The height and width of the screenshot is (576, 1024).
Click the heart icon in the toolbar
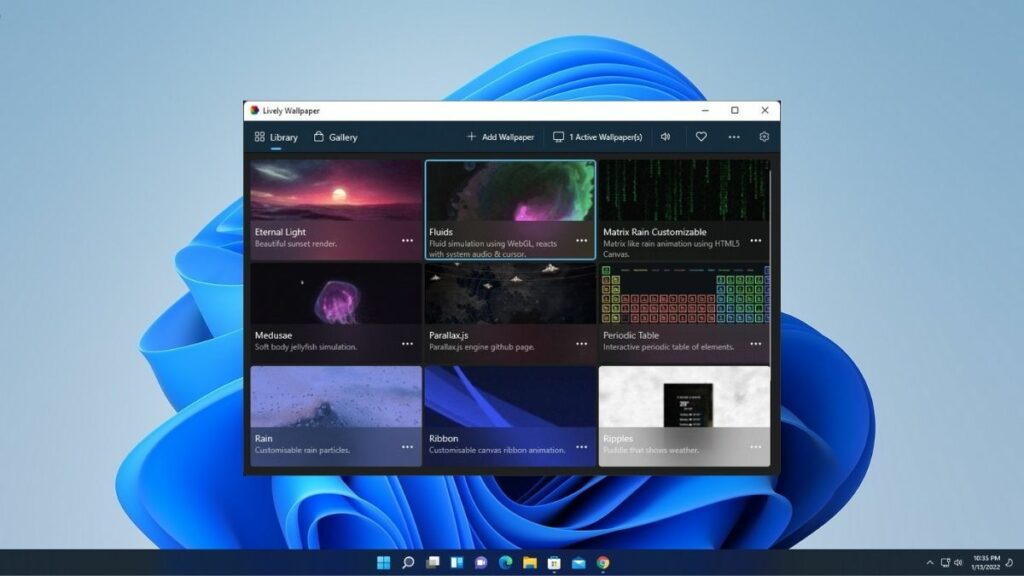[701, 137]
